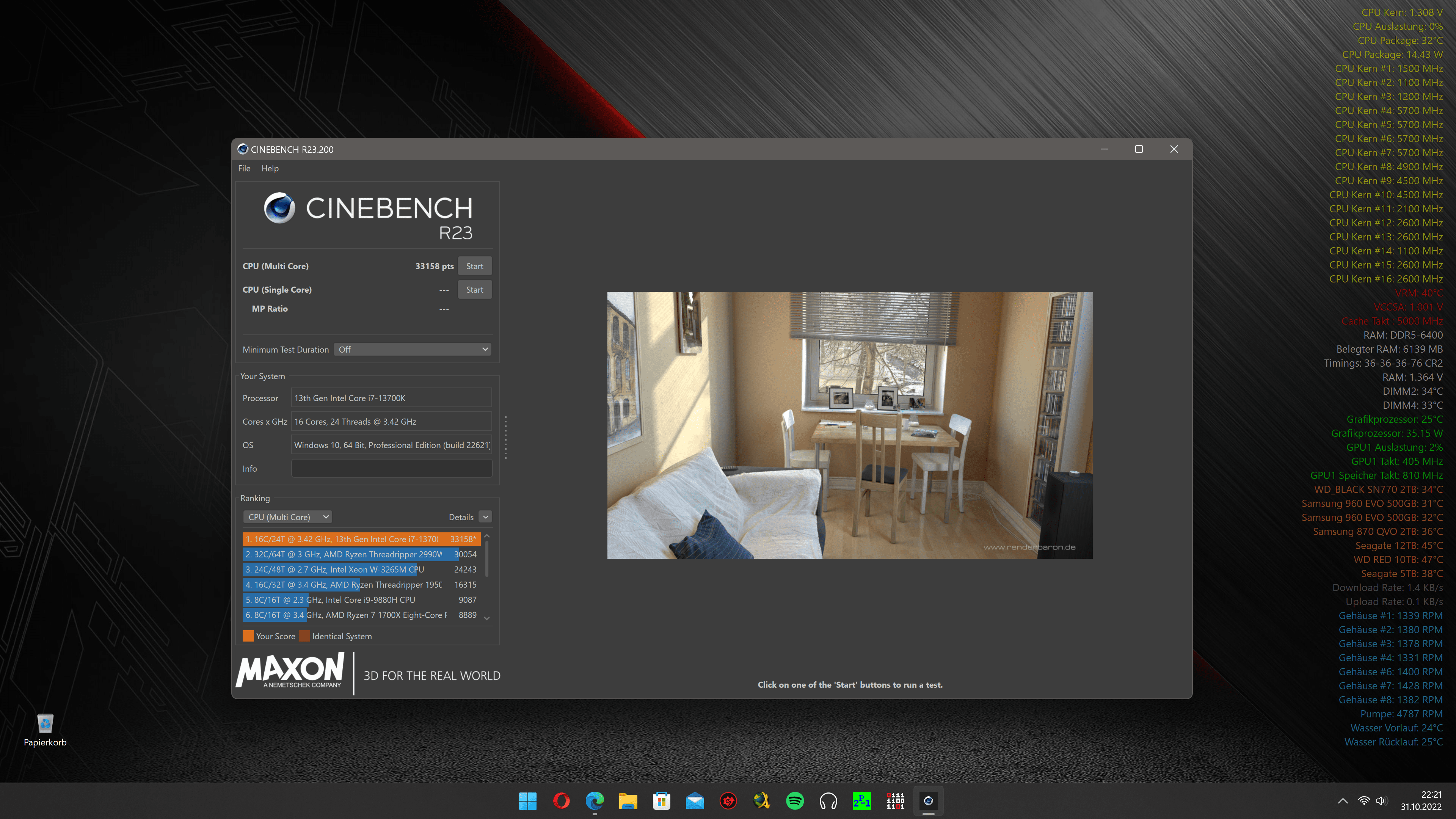Start the CPU Single Core test
The height and width of the screenshot is (819, 1456).
(x=475, y=290)
